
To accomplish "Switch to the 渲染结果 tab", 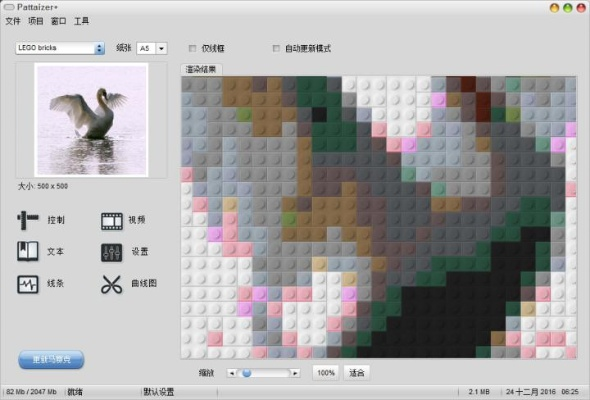I will (201, 70).
